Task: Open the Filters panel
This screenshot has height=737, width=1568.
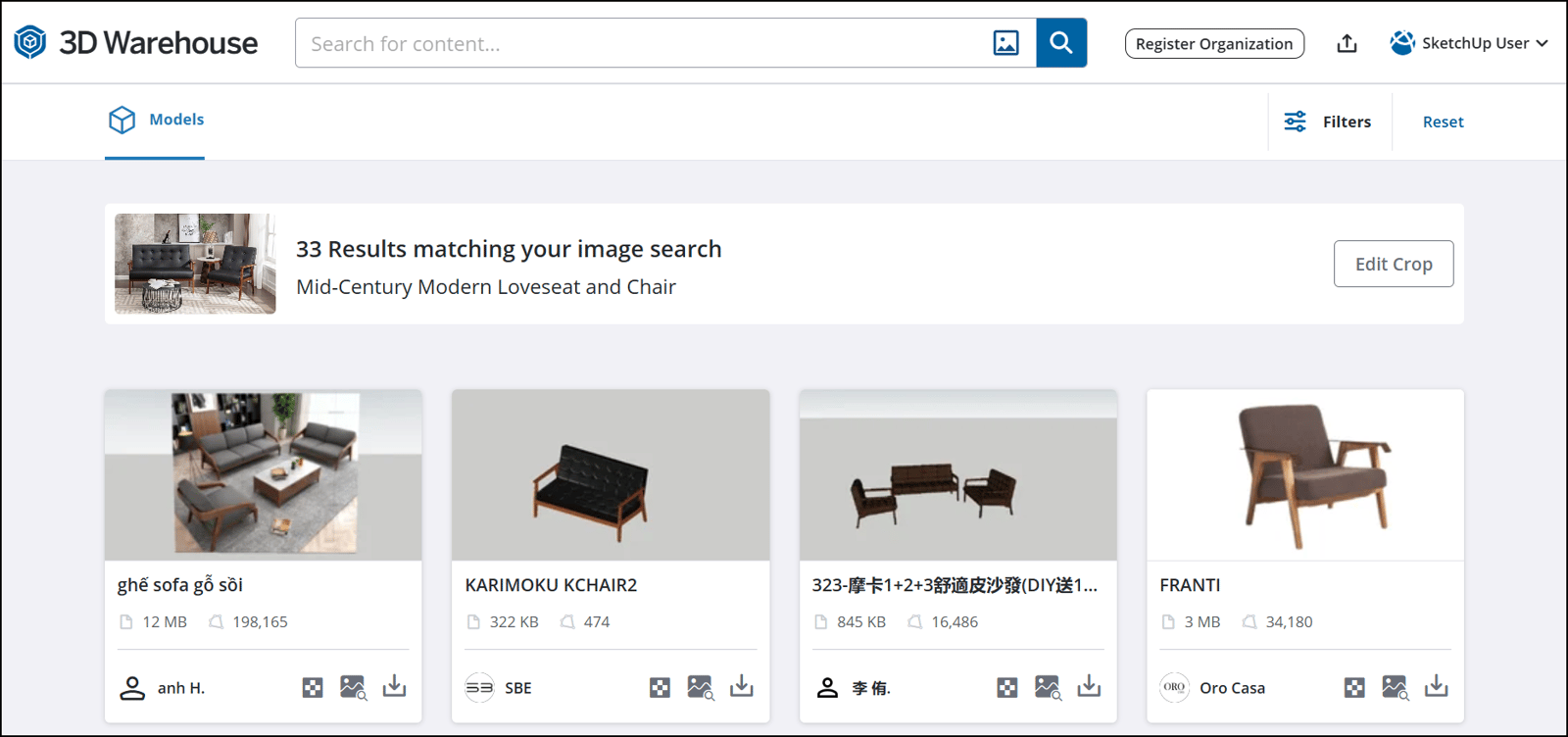Action: (x=1328, y=122)
